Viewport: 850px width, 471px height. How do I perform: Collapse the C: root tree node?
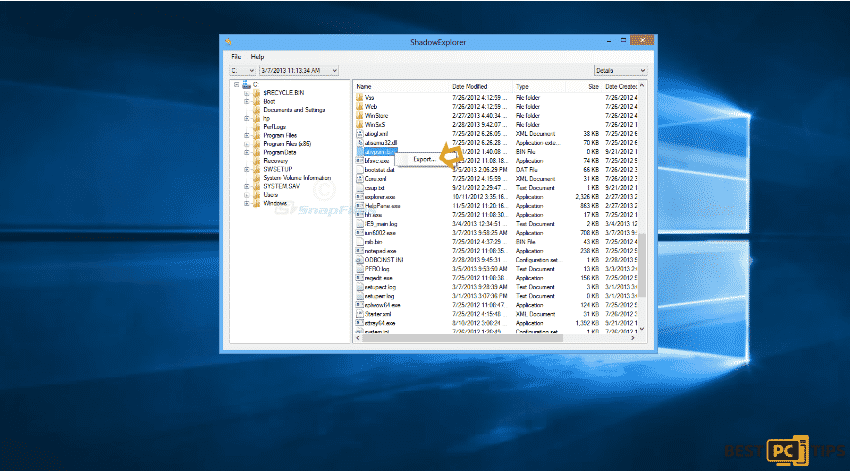(x=236, y=85)
